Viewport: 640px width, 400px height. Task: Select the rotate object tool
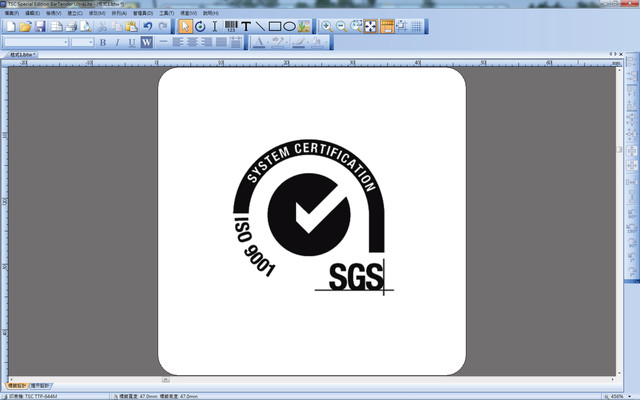[x=200, y=27]
